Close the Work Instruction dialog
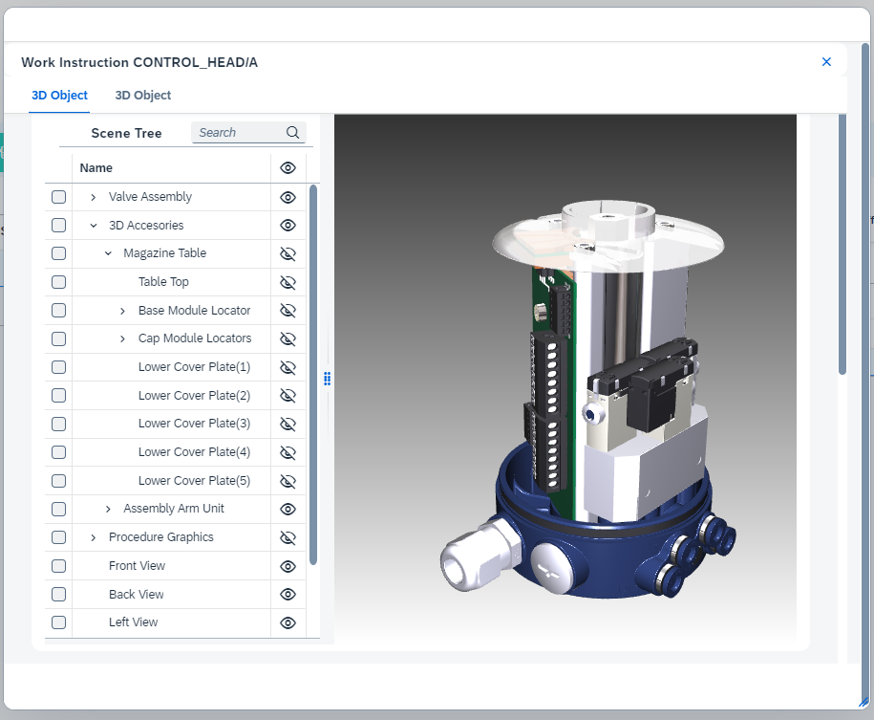The width and height of the screenshot is (874, 720). (826, 62)
